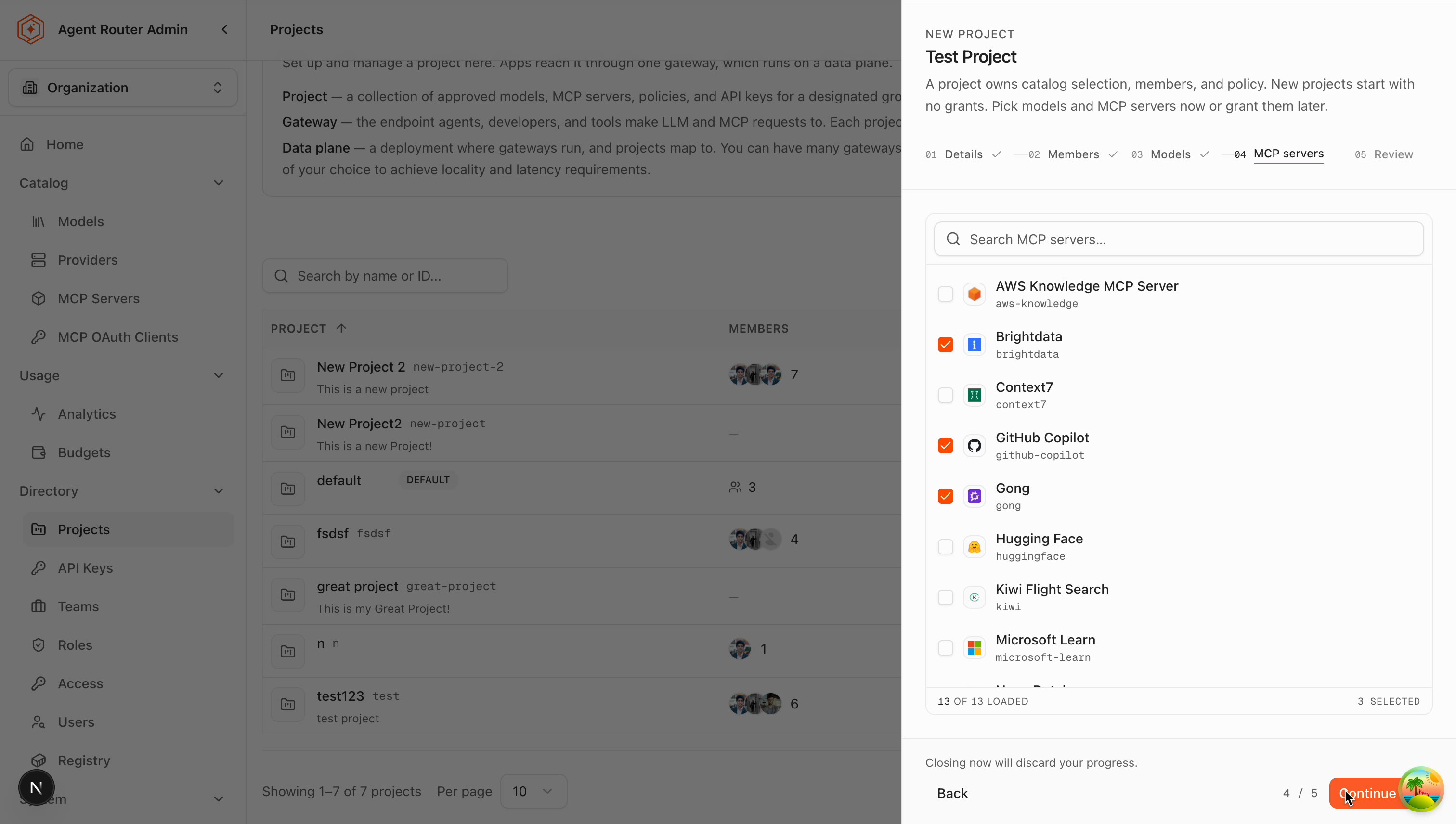Open Access page
Viewport: 1456px width, 824px height.
click(80, 683)
